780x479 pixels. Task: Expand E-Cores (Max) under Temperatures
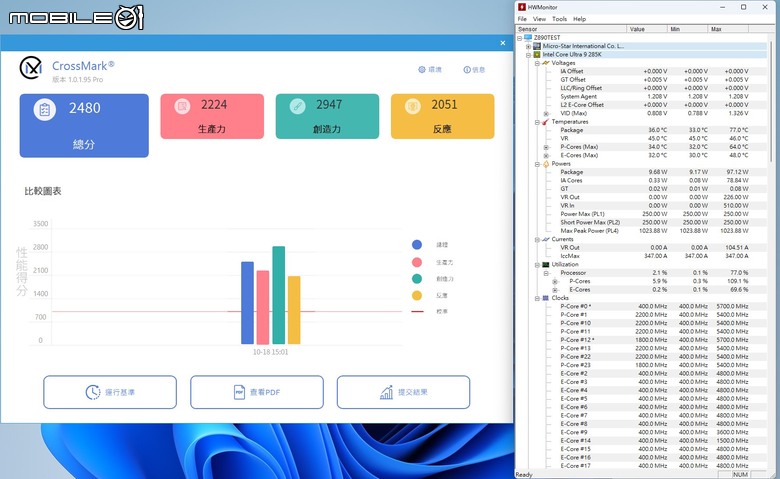(x=546, y=156)
